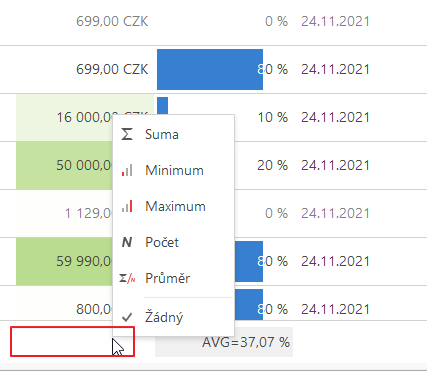Viewport: 427px width, 372px height.
Task: Click the blue progress bar in the 699,00 CZK row
Action: pos(210,69)
